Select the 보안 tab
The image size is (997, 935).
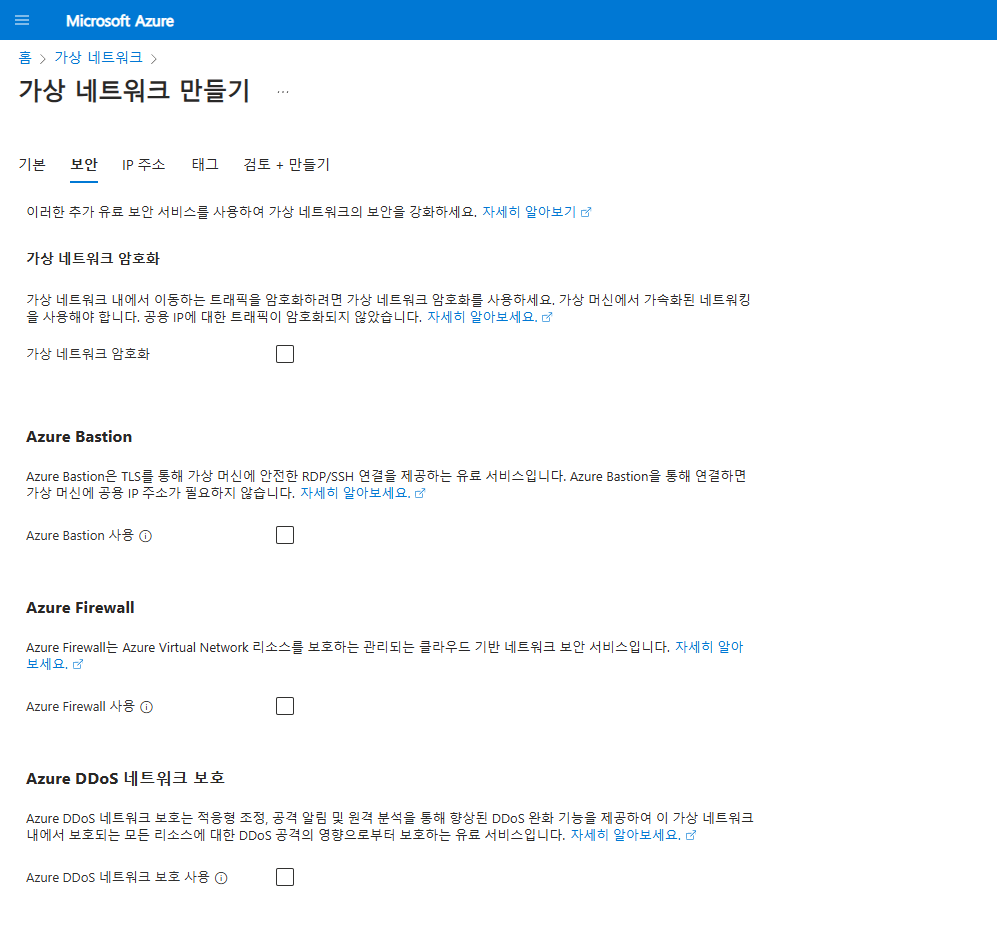tap(84, 165)
